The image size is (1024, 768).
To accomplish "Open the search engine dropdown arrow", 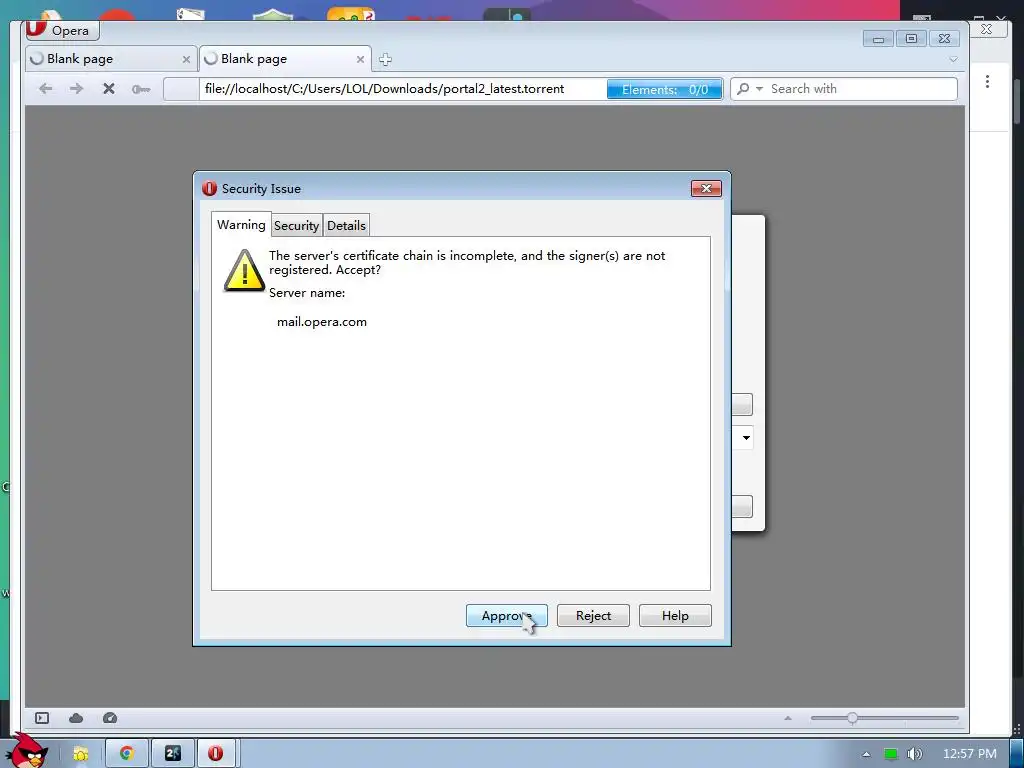I will (x=759, y=89).
